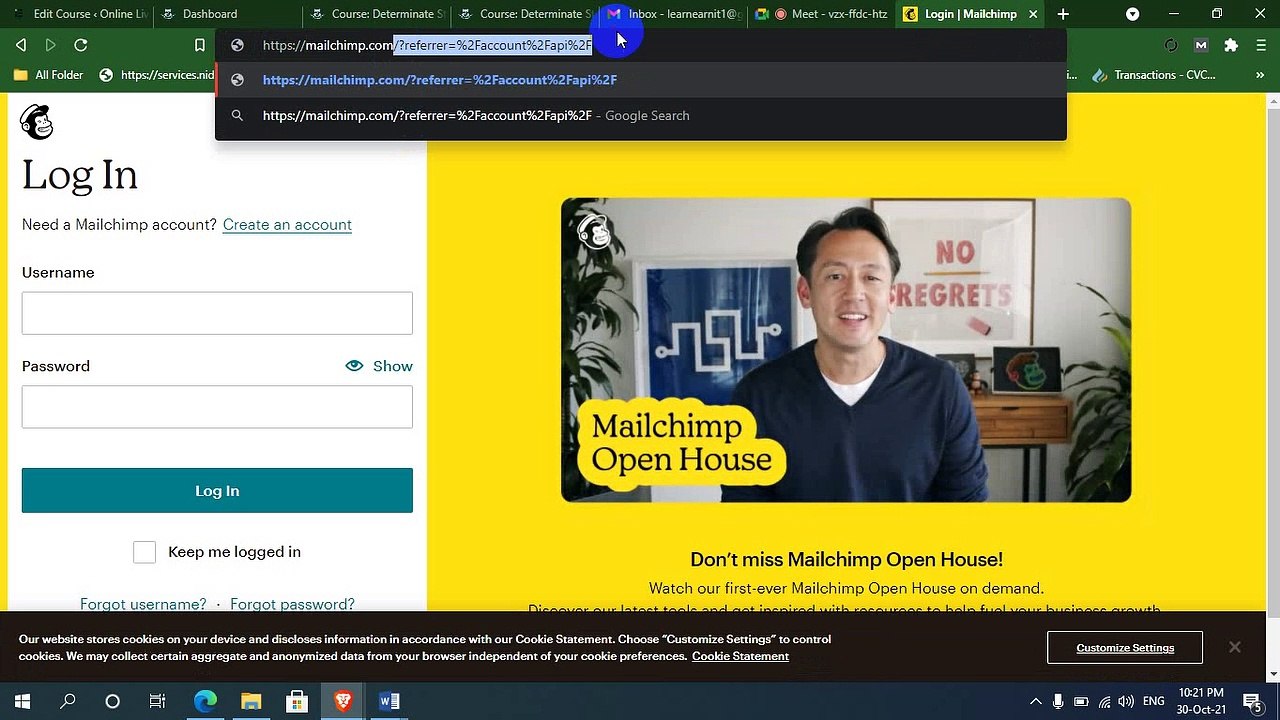Dismiss the cookie banner with the X
This screenshot has height=720, width=1280.
[x=1235, y=647]
